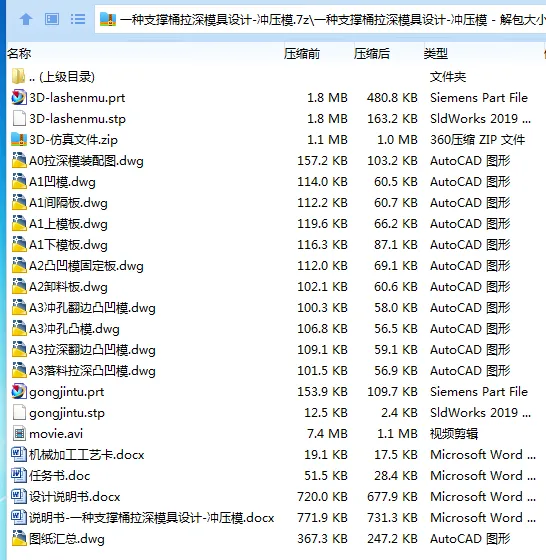The height and width of the screenshot is (560, 546).
Task: Select the file name A2凸凹模固定板.dwg
Action: [86, 266]
